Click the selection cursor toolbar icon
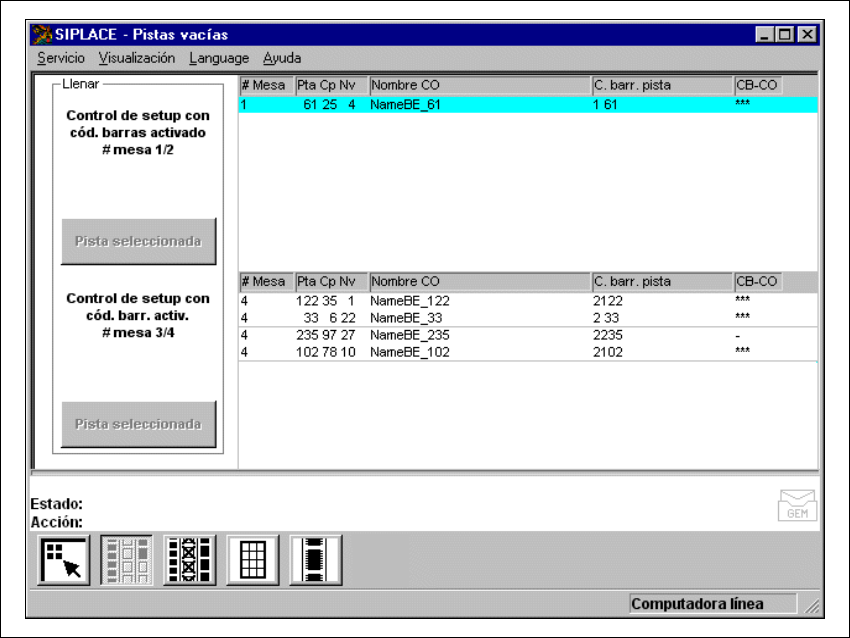This screenshot has height=638, width=850. [65, 560]
